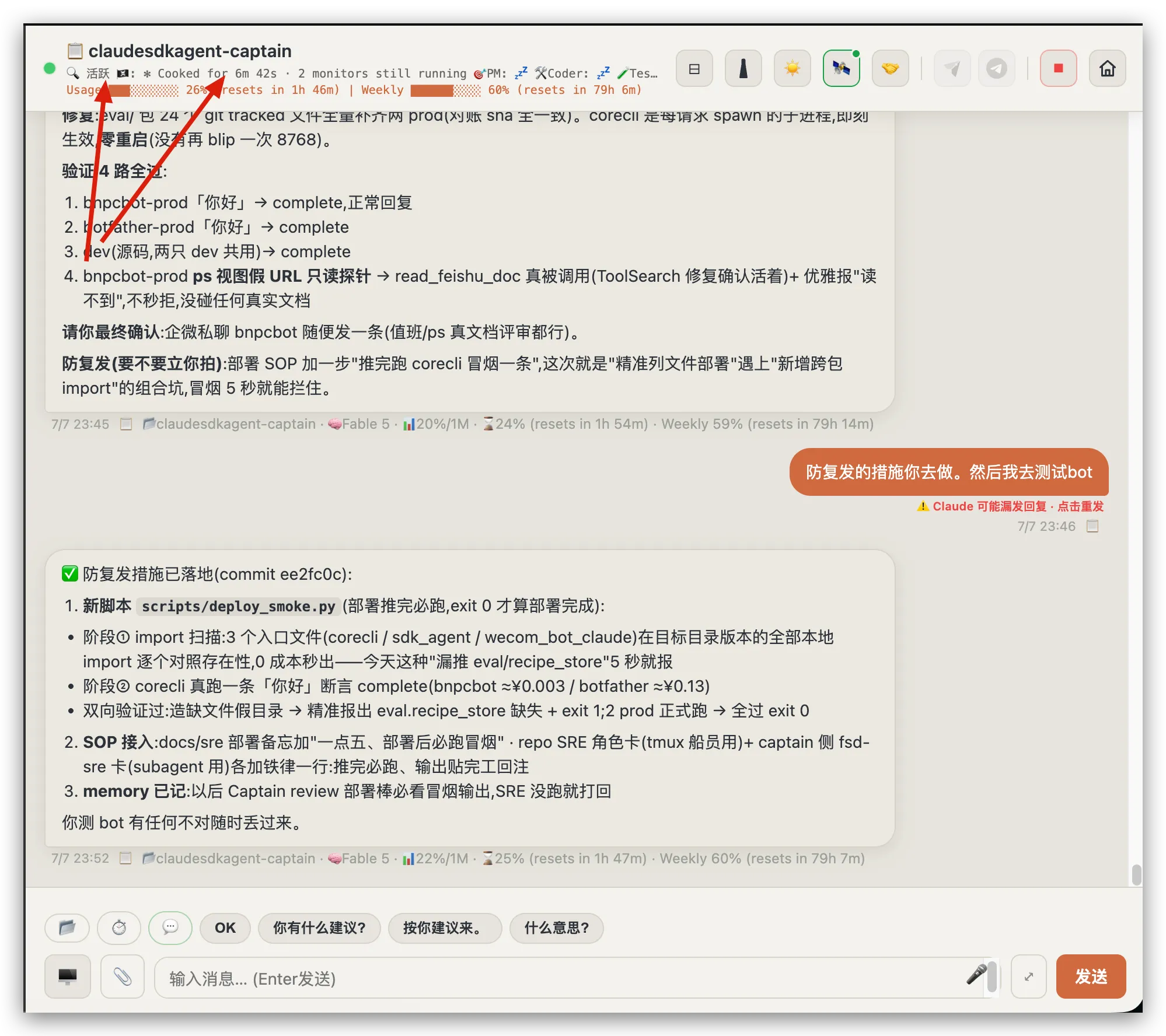Viewport: 1166px width, 1036px height.
Task: Click folder icon in 7/7 23:52 footer
Action: click(149, 857)
